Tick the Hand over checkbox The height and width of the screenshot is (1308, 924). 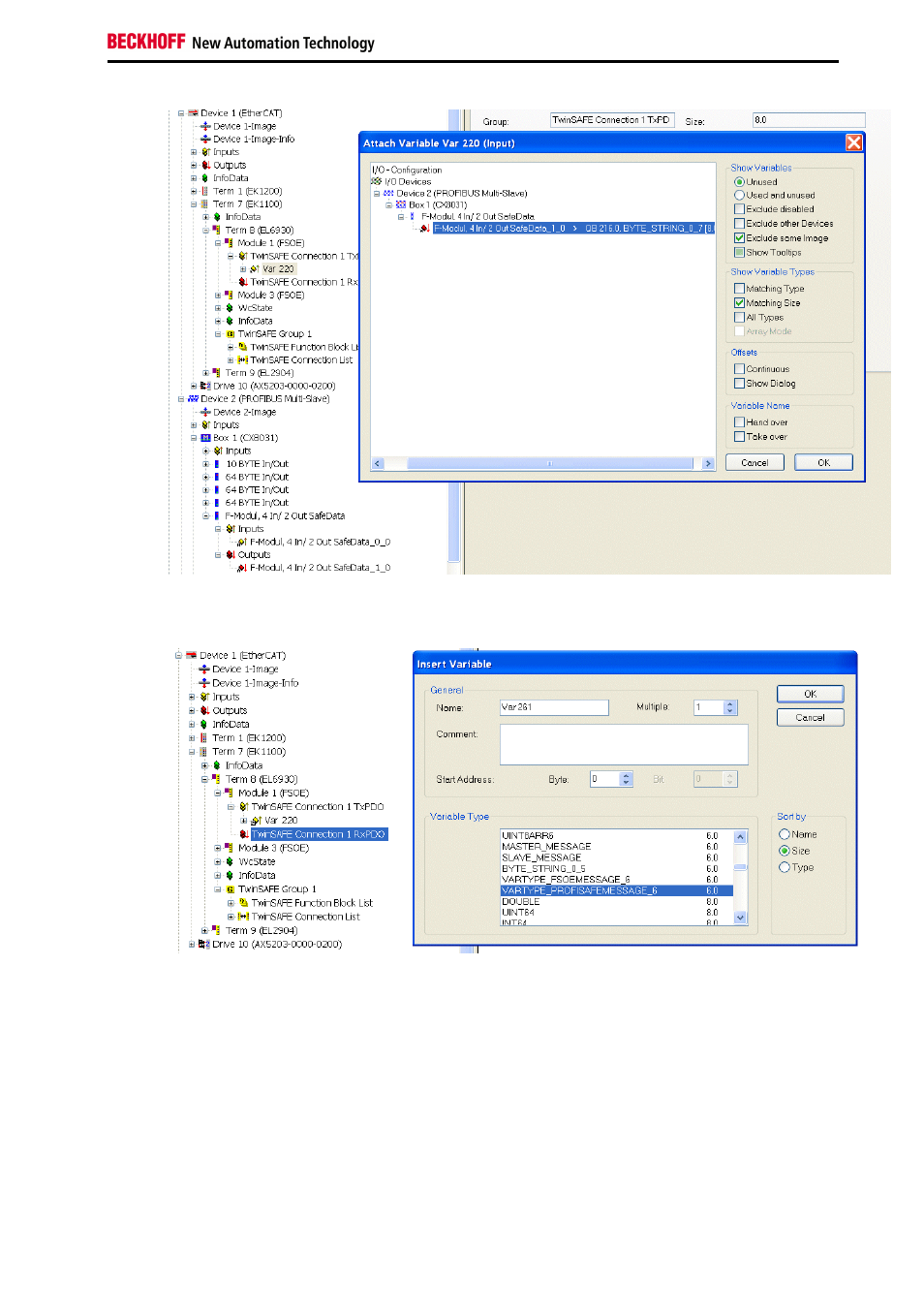[x=739, y=422]
